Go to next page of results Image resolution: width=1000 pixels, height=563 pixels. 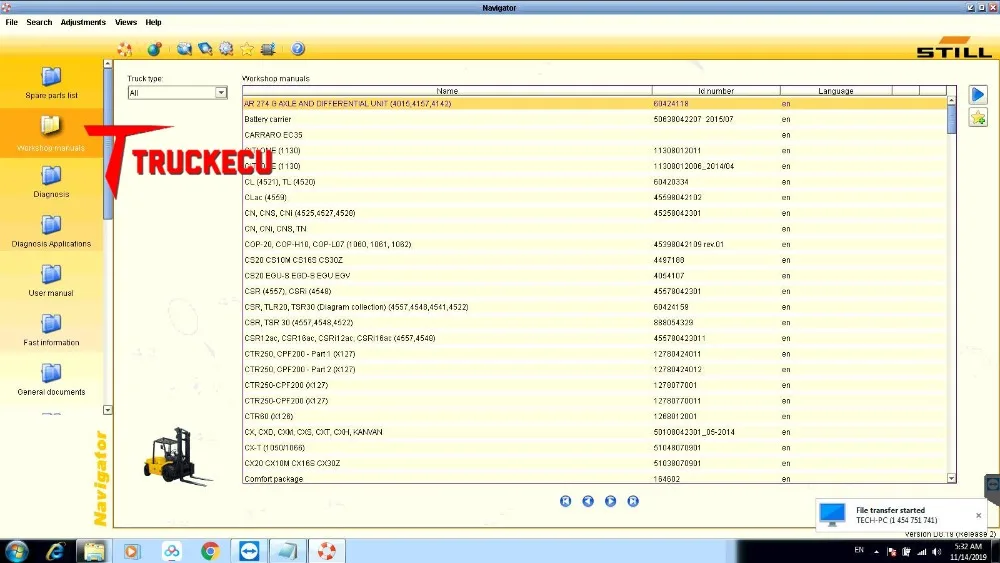tap(610, 501)
